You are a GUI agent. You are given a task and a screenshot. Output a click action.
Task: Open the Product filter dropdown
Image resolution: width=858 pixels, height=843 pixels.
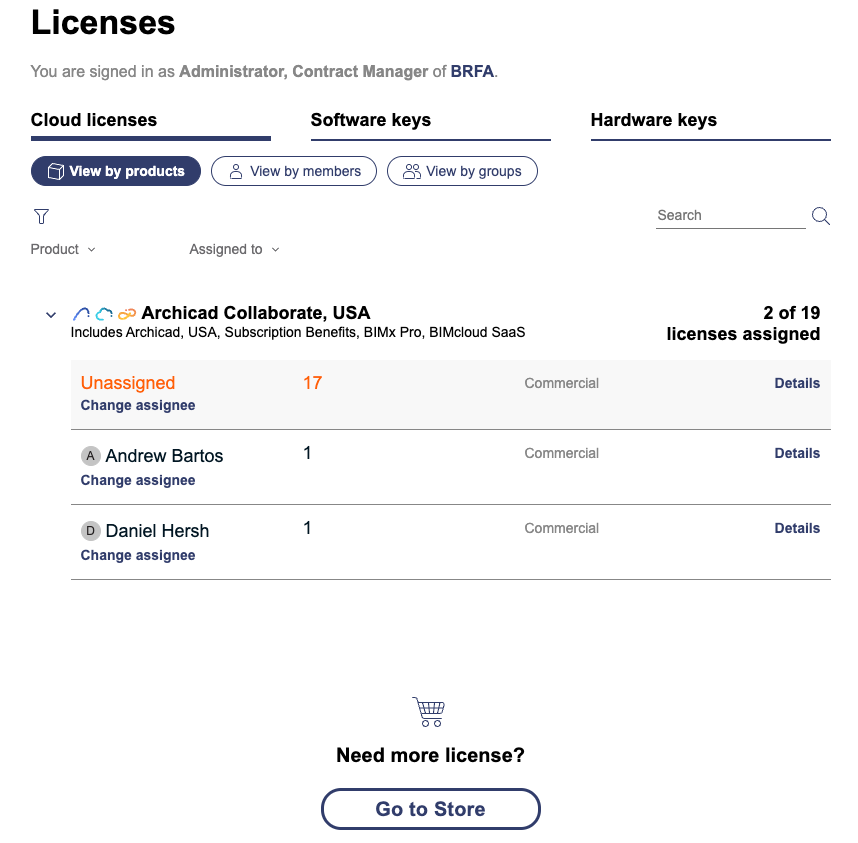click(63, 250)
